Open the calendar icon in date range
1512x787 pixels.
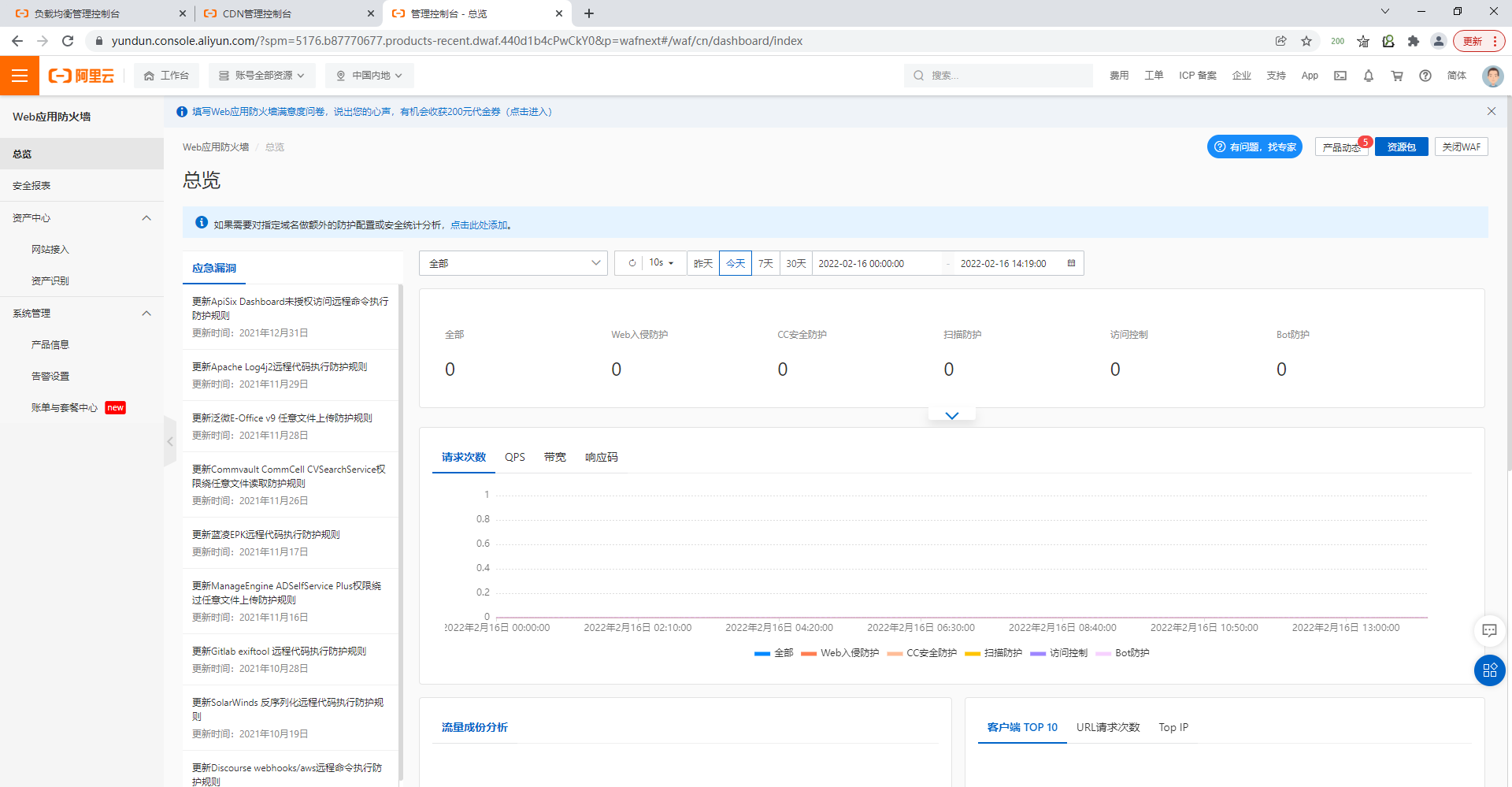coord(1071,263)
